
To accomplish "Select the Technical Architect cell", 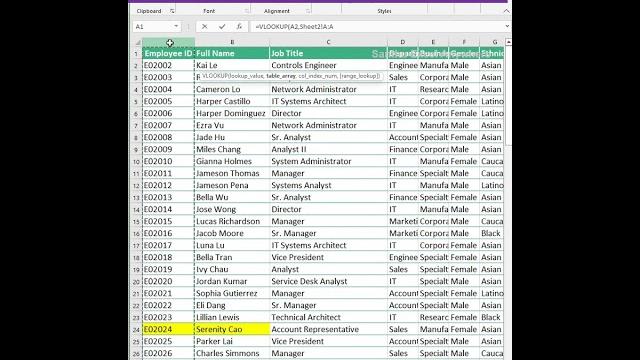I will [x=328, y=317].
